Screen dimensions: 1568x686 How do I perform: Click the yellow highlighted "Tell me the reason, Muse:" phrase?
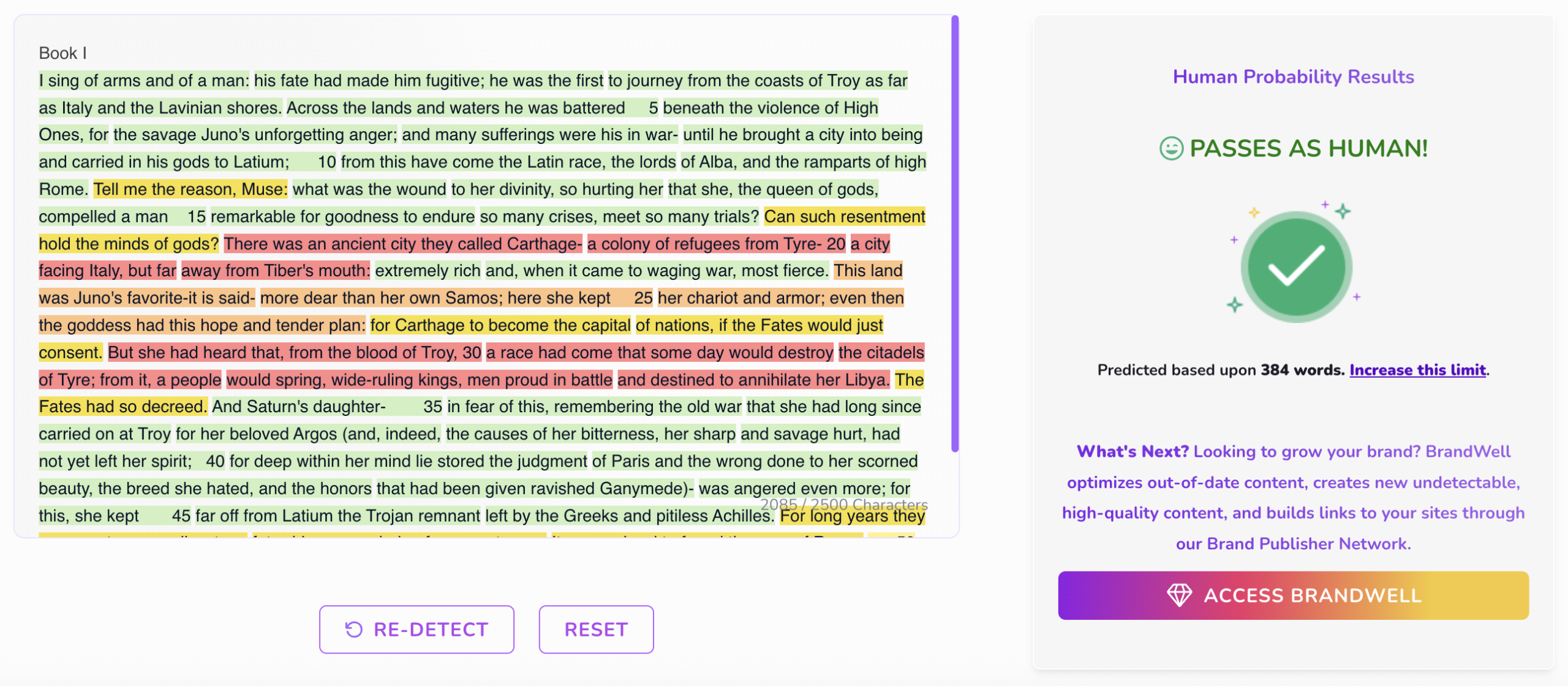point(190,189)
